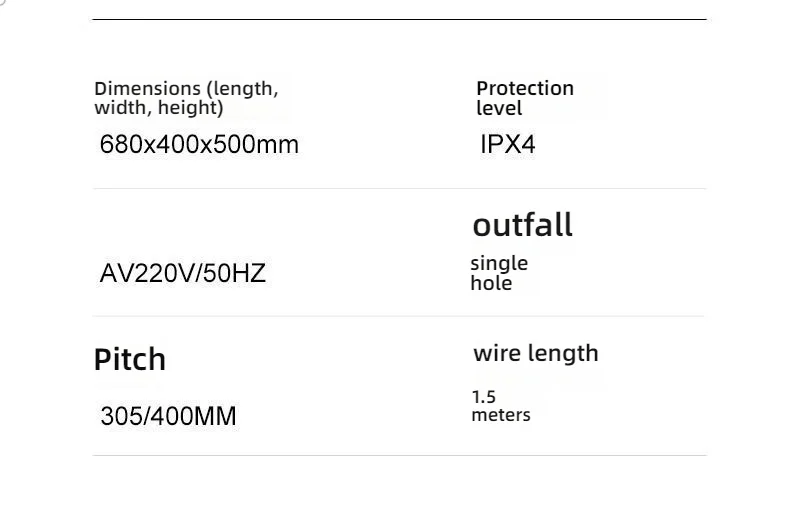Click the divider below the dimensions row
This screenshot has height=513, width=790.
(400, 188)
